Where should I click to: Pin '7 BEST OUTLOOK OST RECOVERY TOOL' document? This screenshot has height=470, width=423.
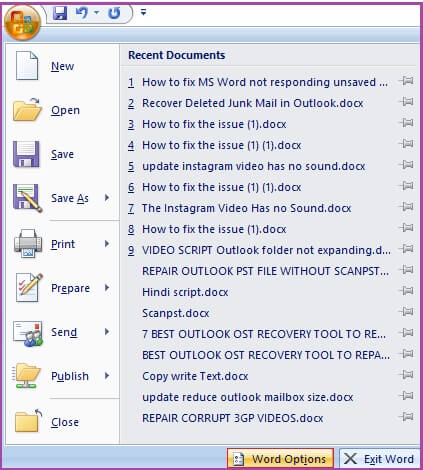[406, 333]
